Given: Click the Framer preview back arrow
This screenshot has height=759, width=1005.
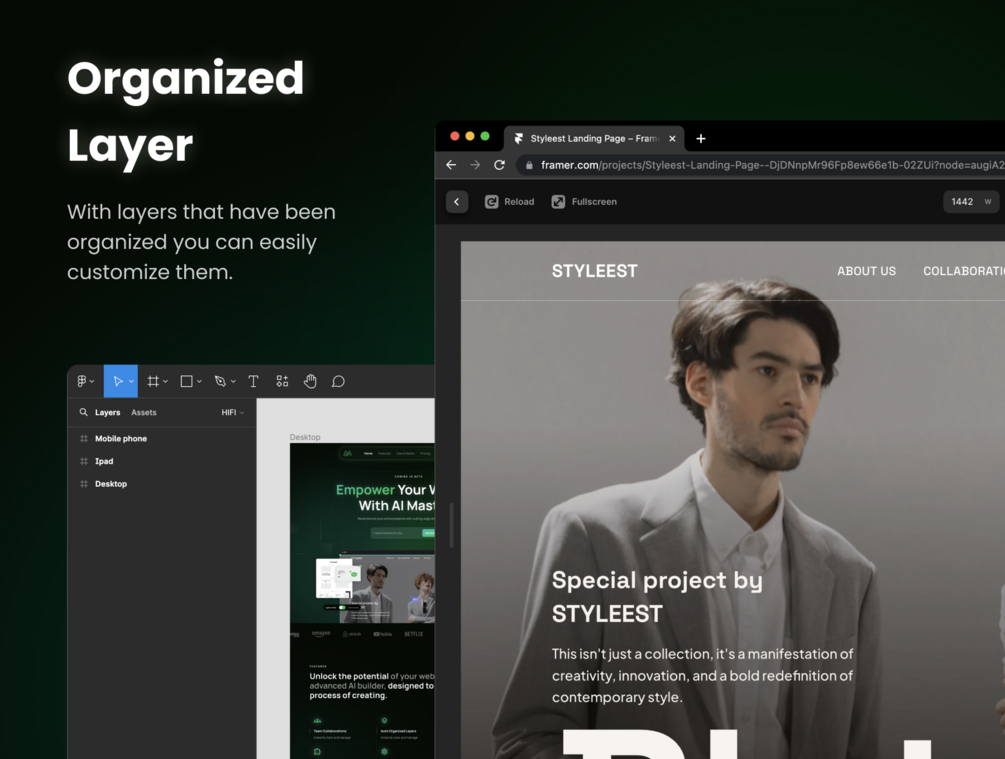Looking at the screenshot, I should coord(457,201).
